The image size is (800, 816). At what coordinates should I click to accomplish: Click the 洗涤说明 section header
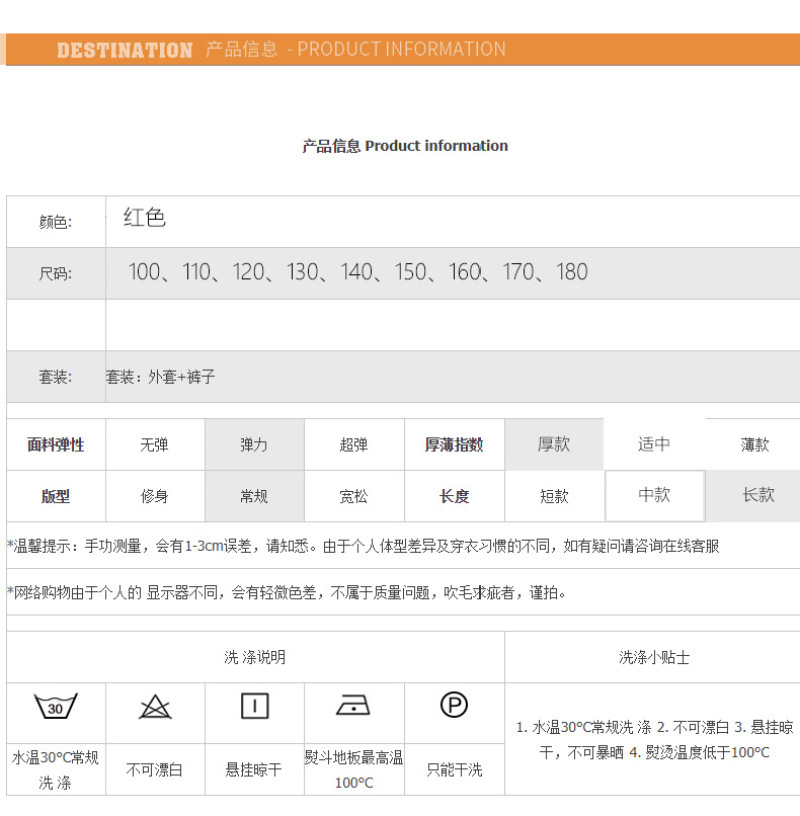click(x=255, y=657)
